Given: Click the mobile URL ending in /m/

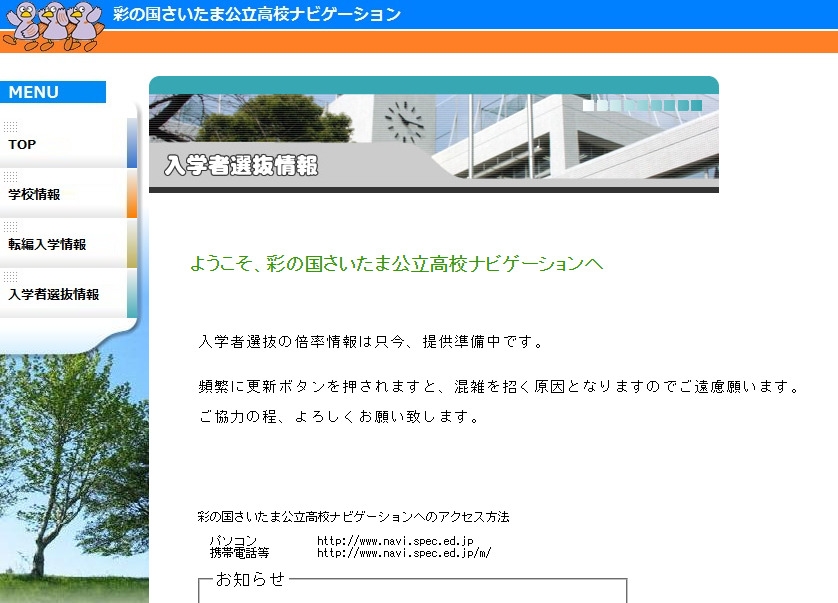Looking at the screenshot, I should click(x=404, y=553).
